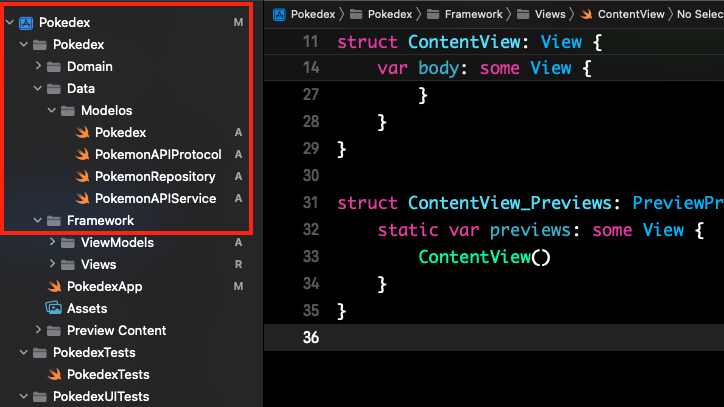This screenshot has height=407, width=724.
Task: Click the Assets catalog icon
Action: 54,308
